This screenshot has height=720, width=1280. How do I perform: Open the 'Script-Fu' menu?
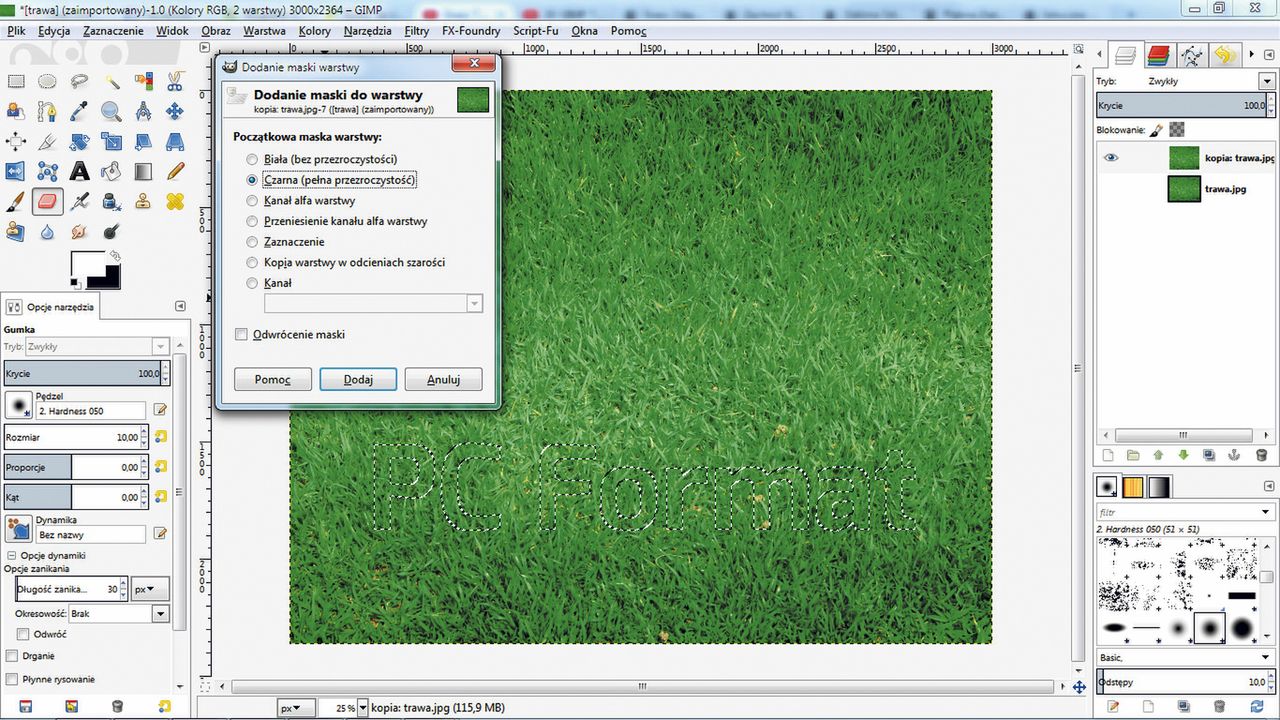(x=535, y=31)
